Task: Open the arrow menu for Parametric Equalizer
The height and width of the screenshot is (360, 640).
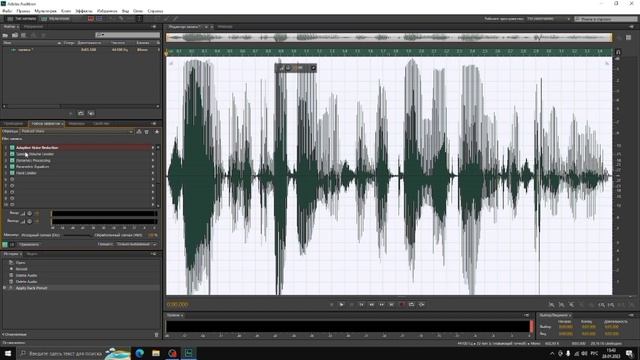Action: pyautogui.click(x=153, y=167)
